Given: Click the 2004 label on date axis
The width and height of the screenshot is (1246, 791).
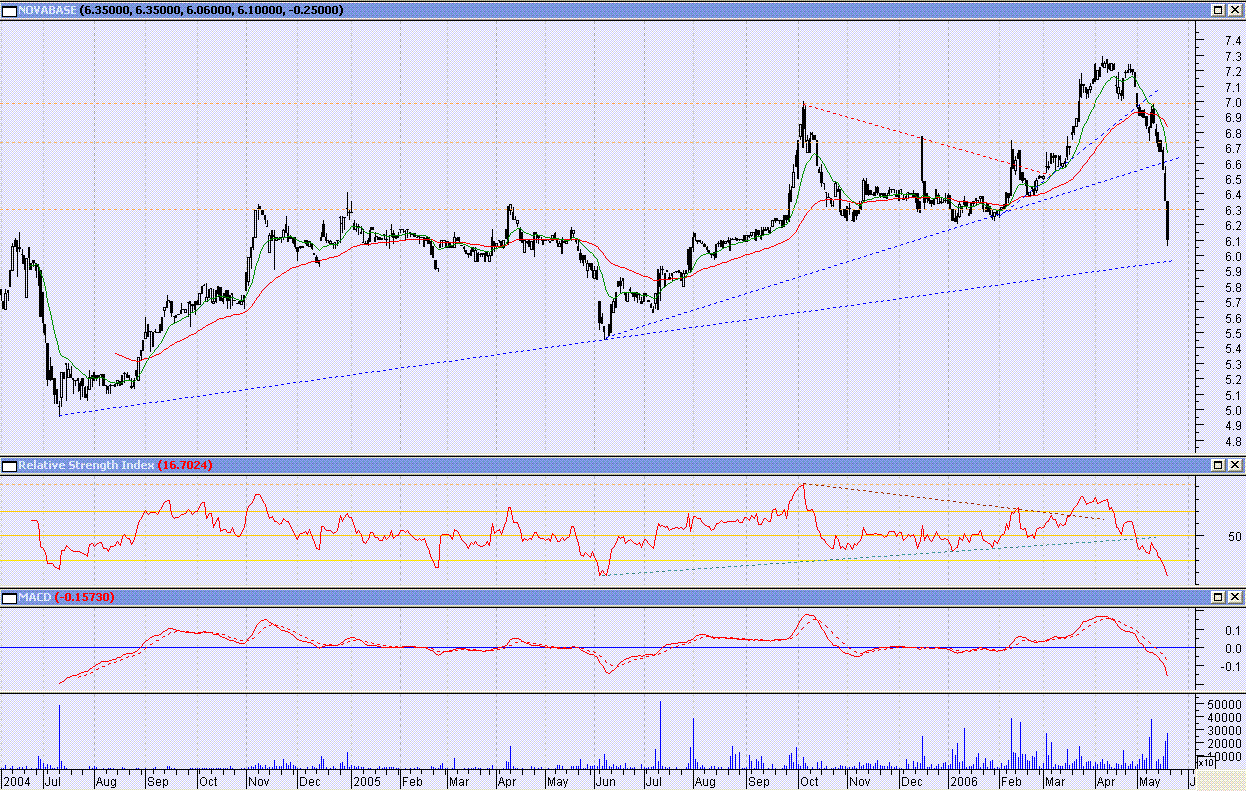Looking at the screenshot, I should pos(16,780).
